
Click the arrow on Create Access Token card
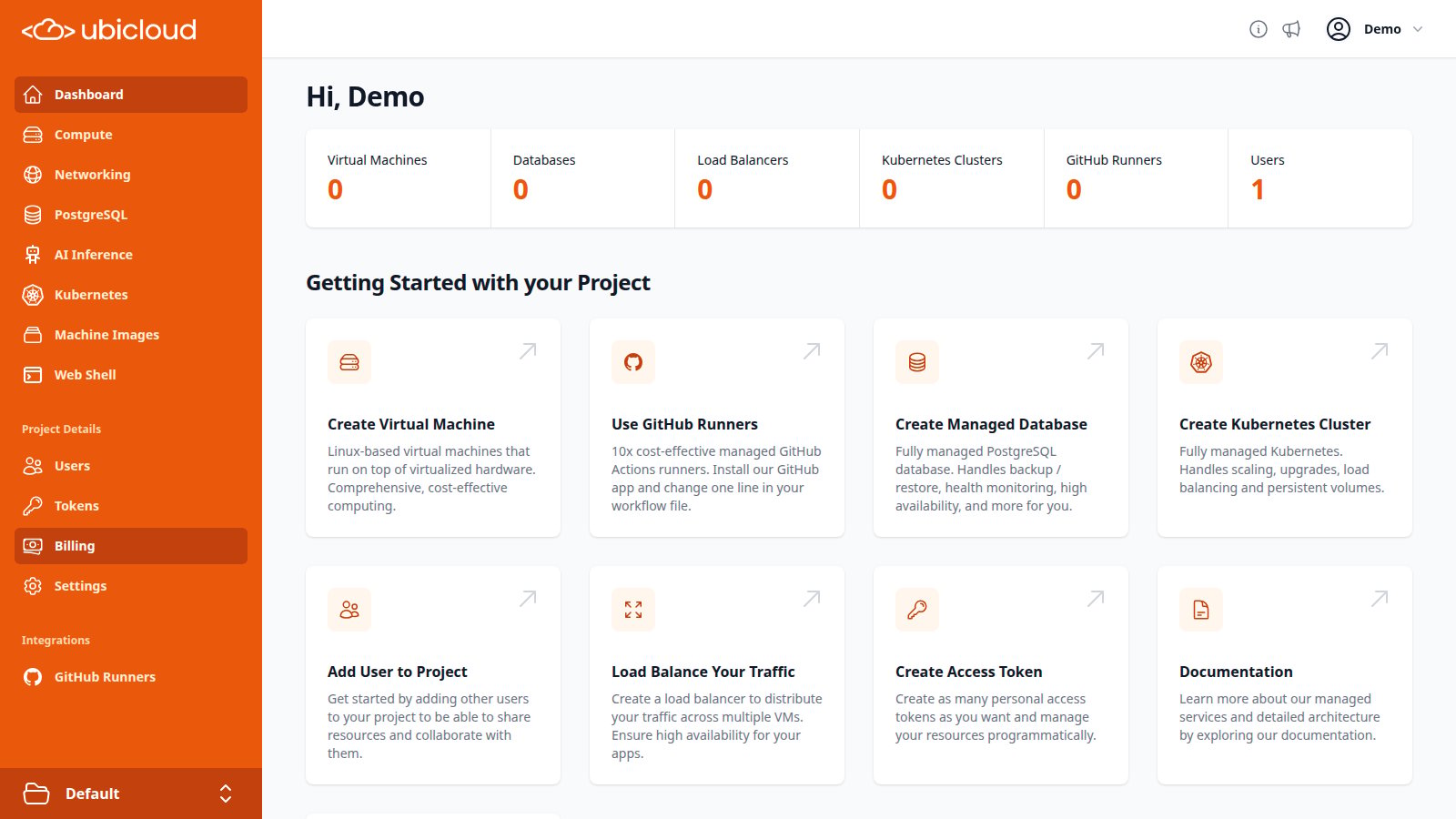[x=1096, y=599]
